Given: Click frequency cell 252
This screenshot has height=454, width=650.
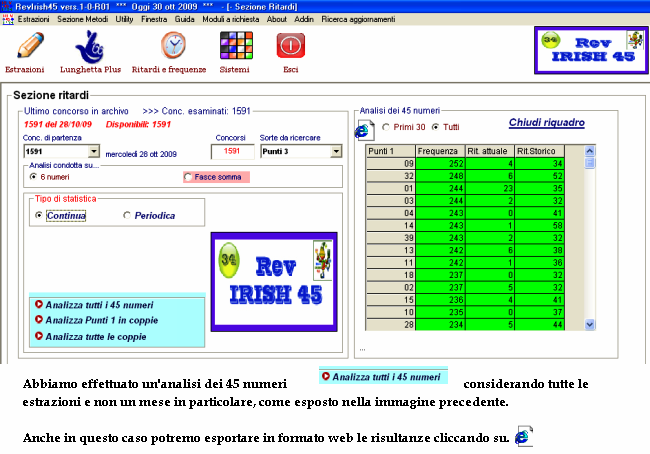Looking at the screenshot, I should (x=440, y=163).
